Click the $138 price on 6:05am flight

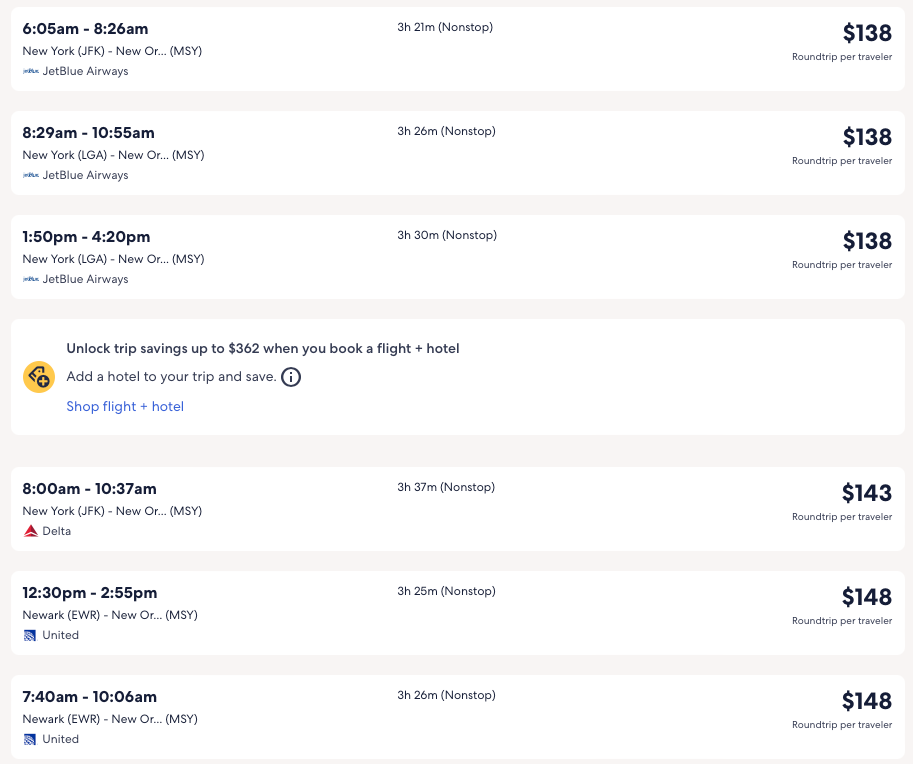tap(866, 33)
